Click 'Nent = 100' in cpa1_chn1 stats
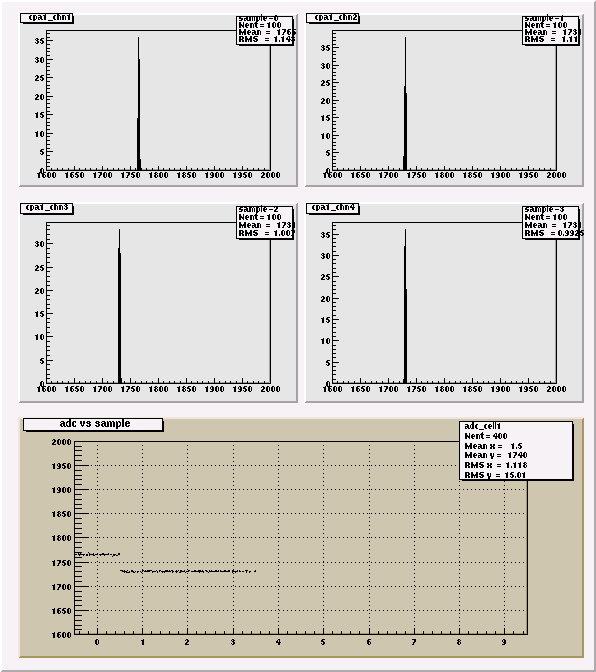The width and height of the screenshot is (596, 672). 260,25
